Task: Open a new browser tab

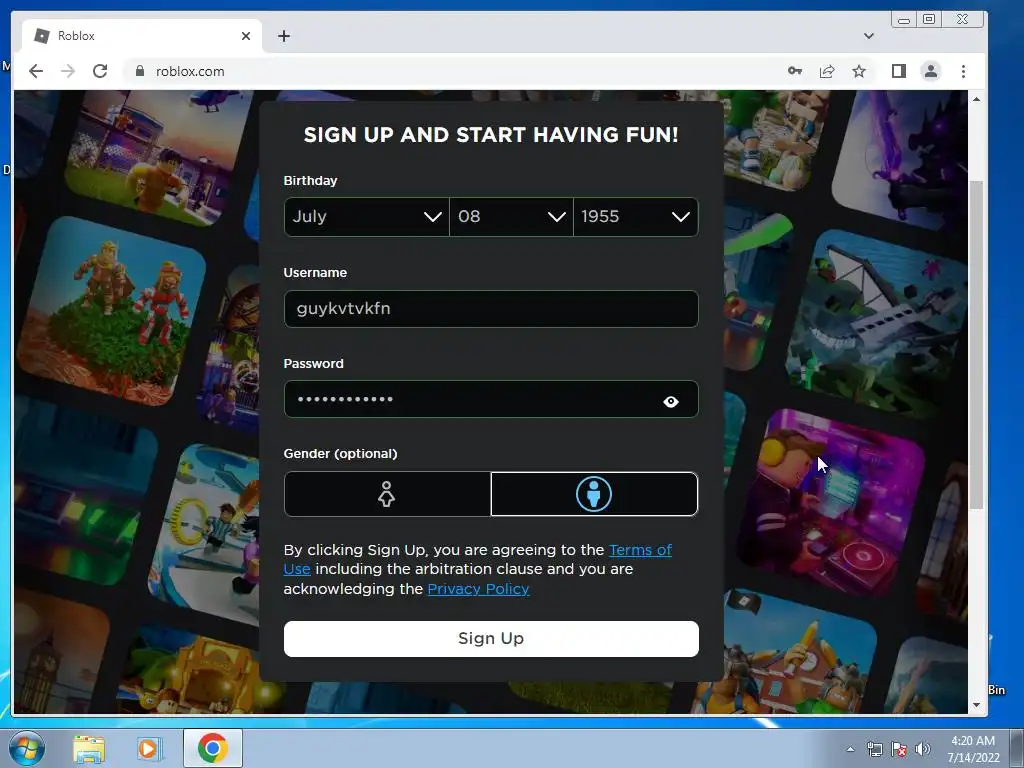Action: (x=283, y=36)
